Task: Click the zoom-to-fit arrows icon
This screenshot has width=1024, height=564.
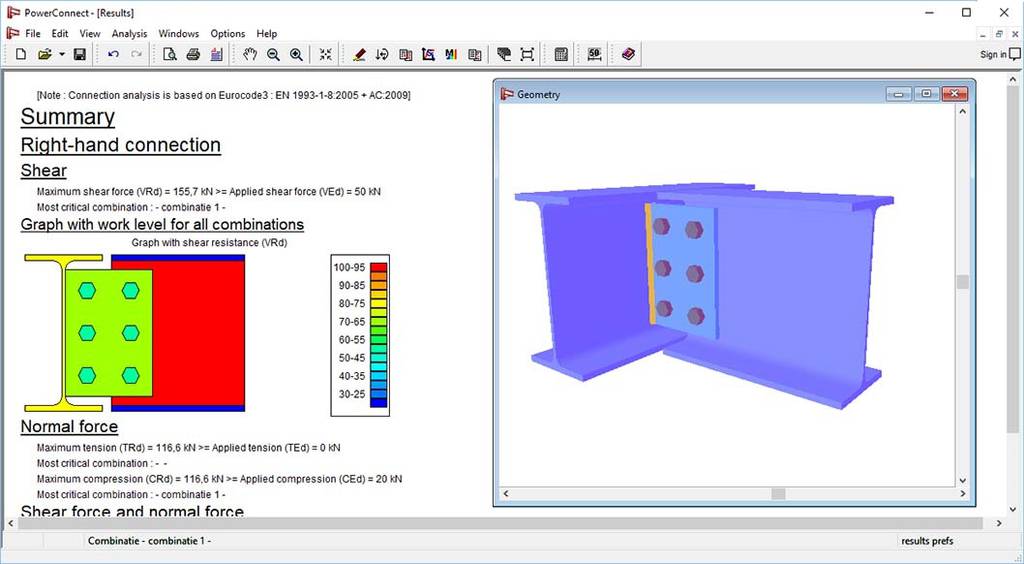Action: pos(325,54)
